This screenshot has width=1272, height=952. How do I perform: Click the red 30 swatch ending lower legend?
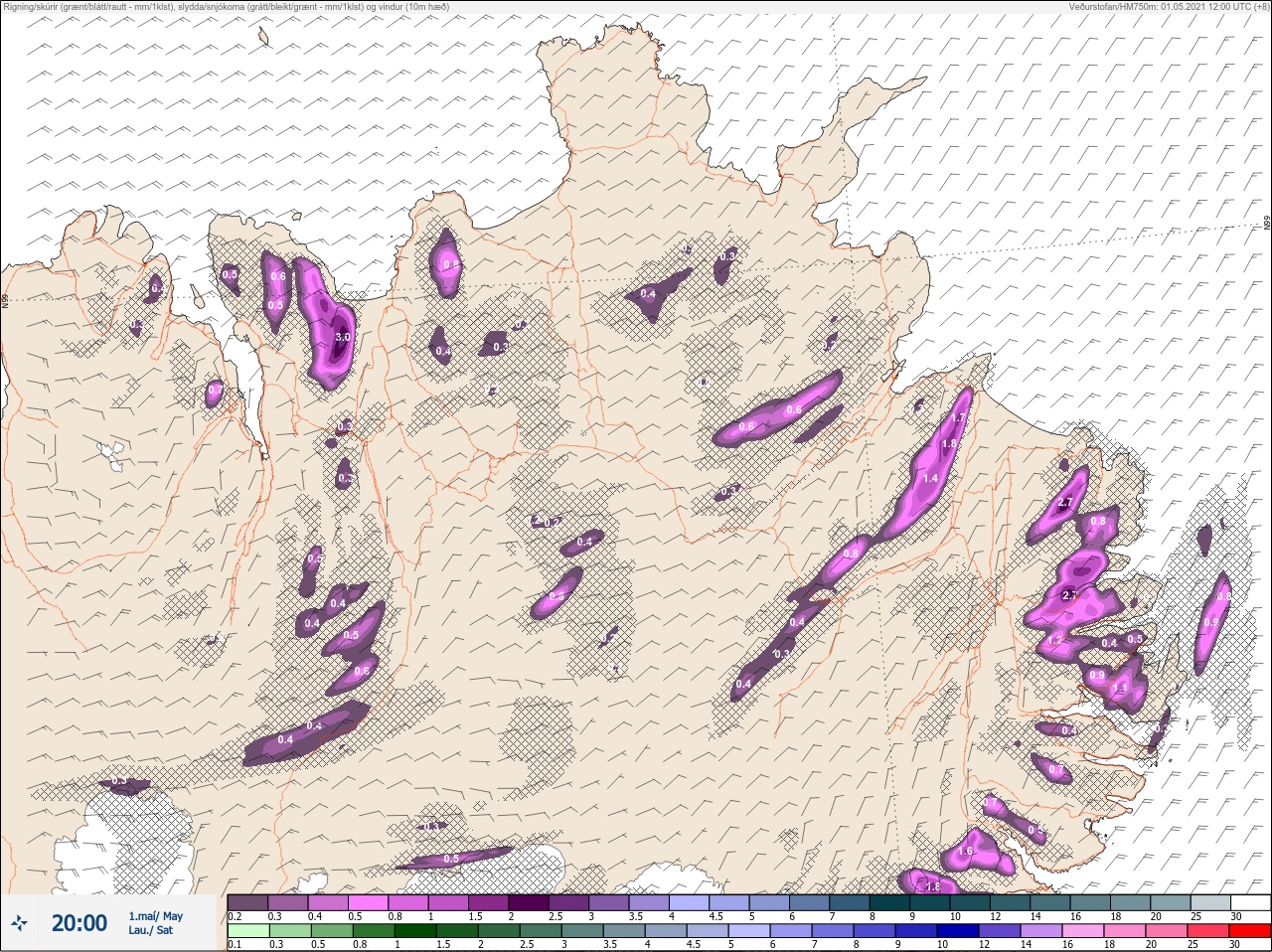coord(1250,931)
